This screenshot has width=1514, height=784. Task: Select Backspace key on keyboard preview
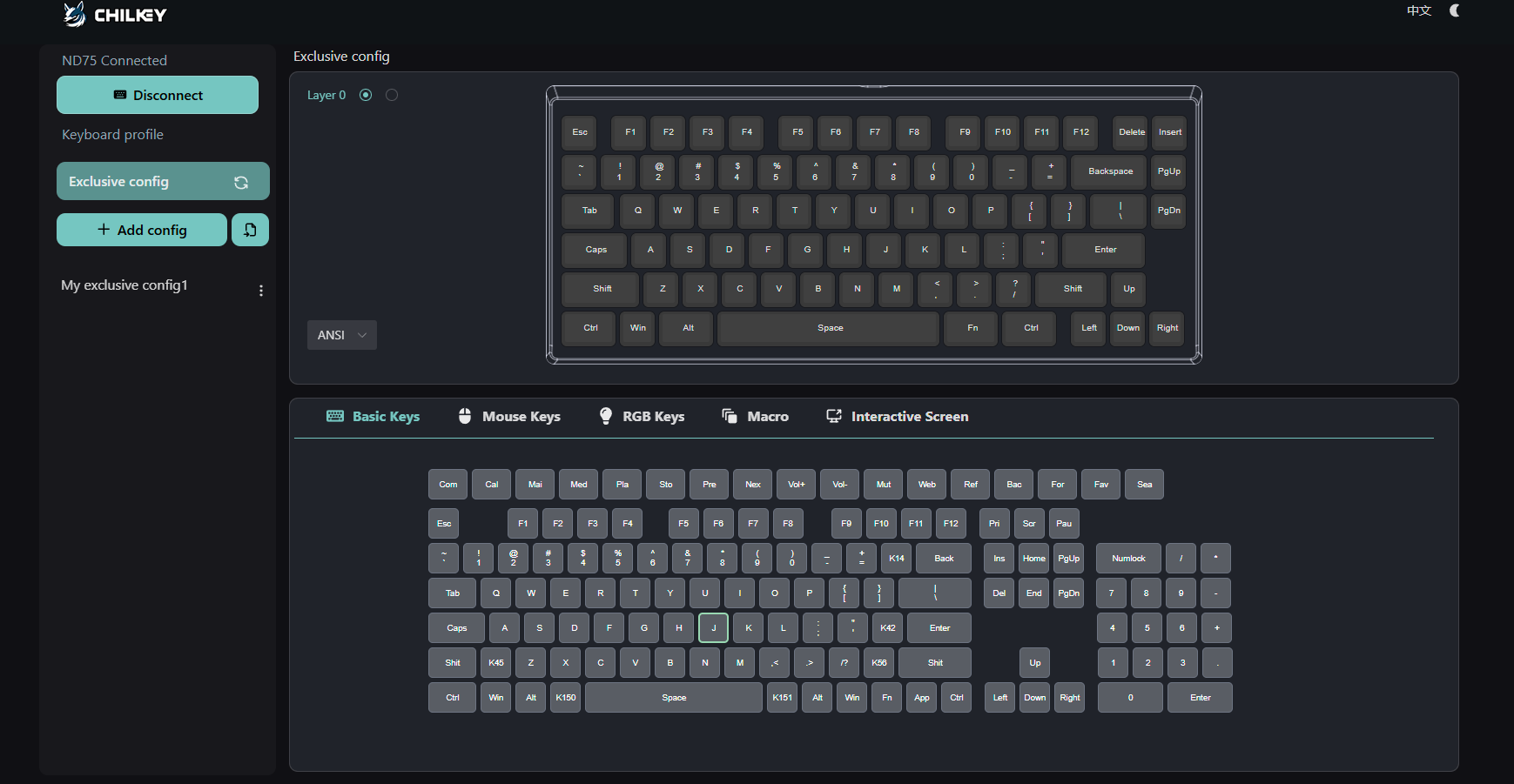point(1110,171)
